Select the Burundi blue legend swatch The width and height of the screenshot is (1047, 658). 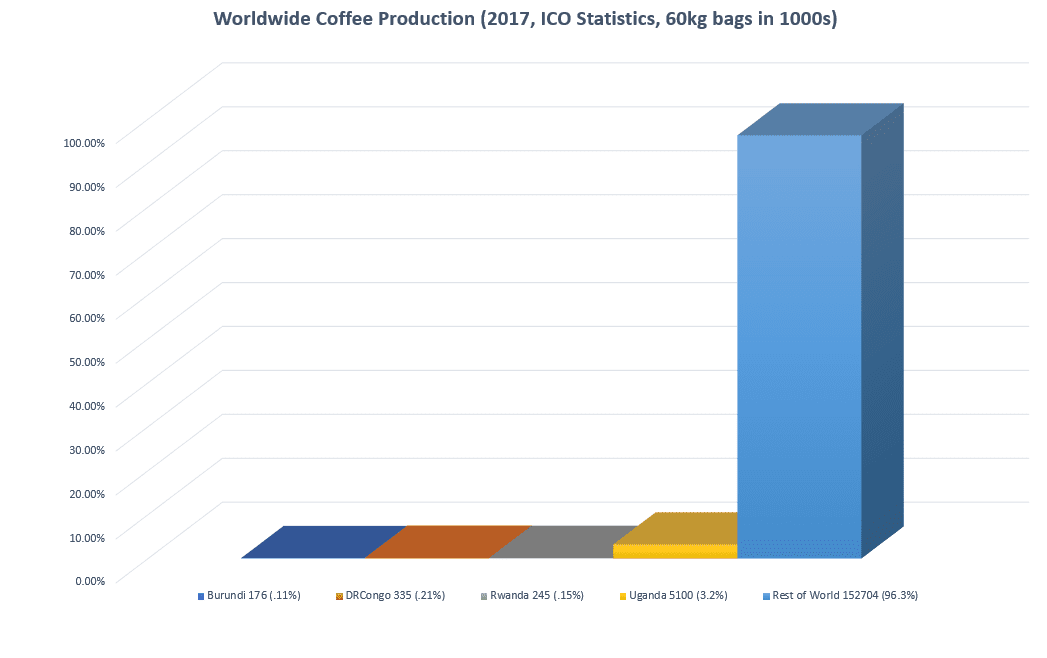(201, 596)
